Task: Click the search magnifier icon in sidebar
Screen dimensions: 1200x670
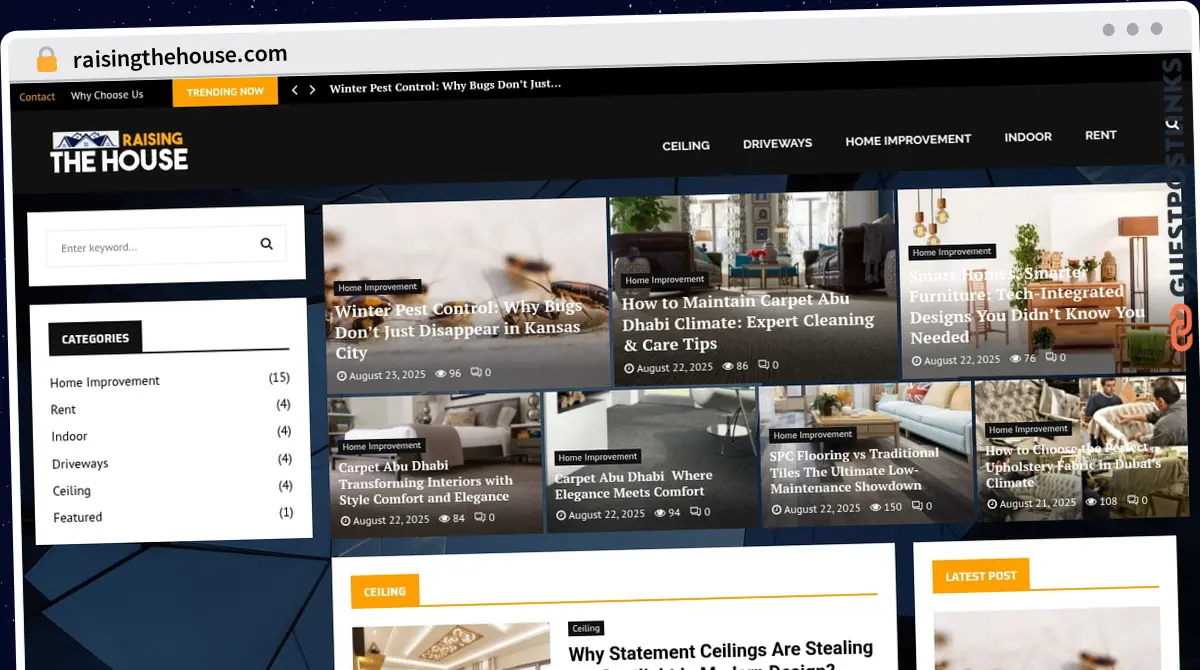Action: (x=266, y=243)
